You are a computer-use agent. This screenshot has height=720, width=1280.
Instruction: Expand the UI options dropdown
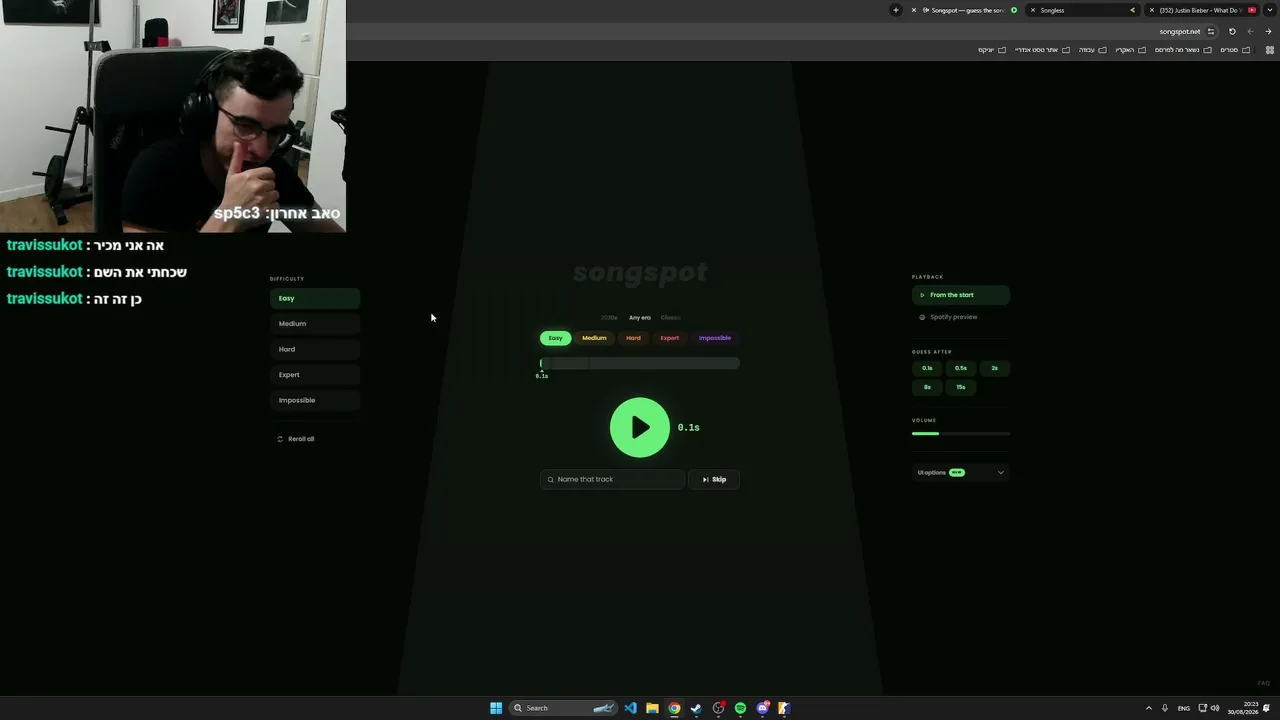pyautogui.click(x=961, y=472)
